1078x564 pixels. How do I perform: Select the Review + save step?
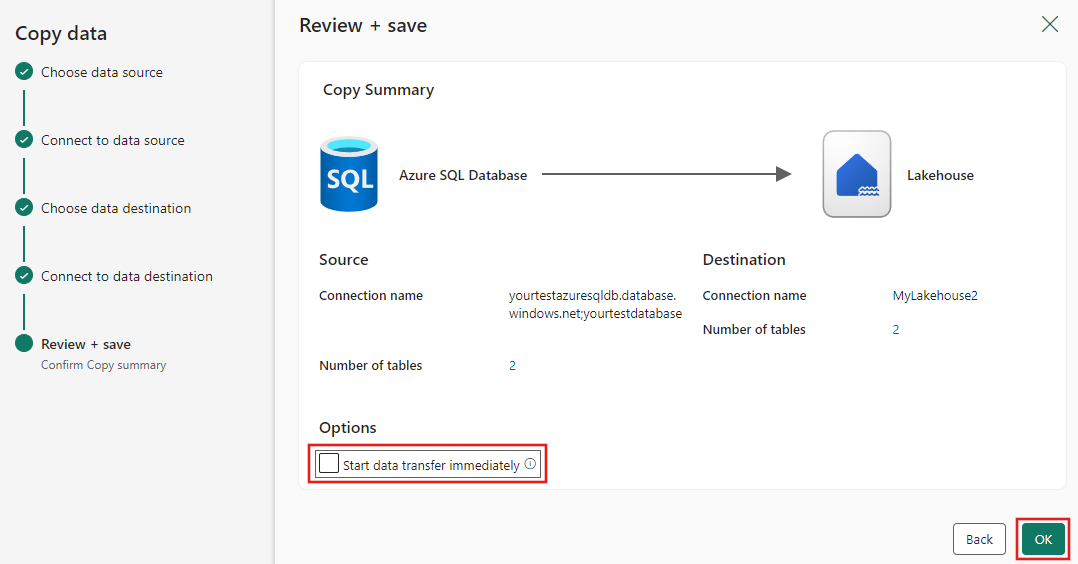point(86,345)
